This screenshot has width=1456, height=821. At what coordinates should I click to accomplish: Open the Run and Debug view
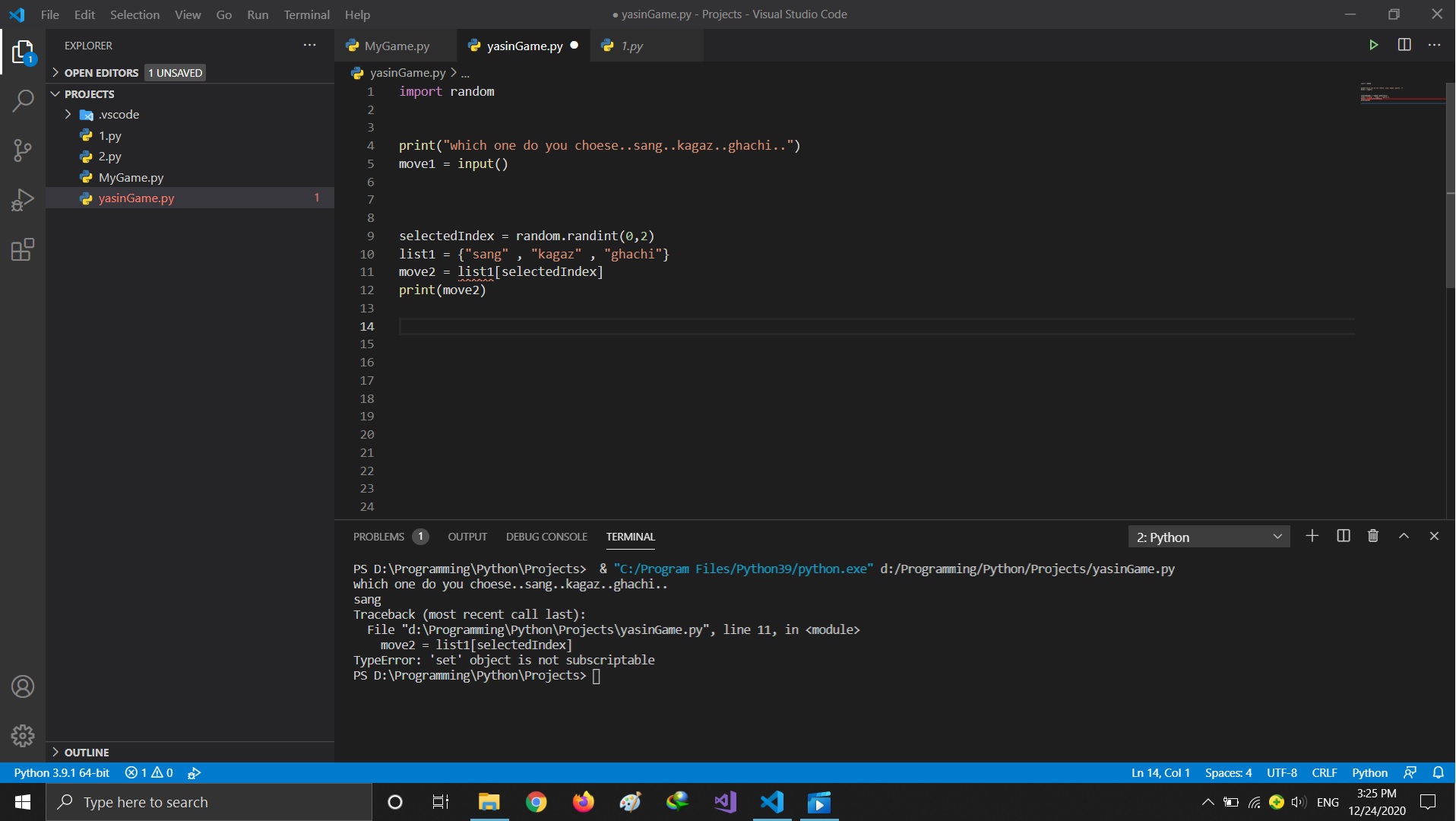23,200
